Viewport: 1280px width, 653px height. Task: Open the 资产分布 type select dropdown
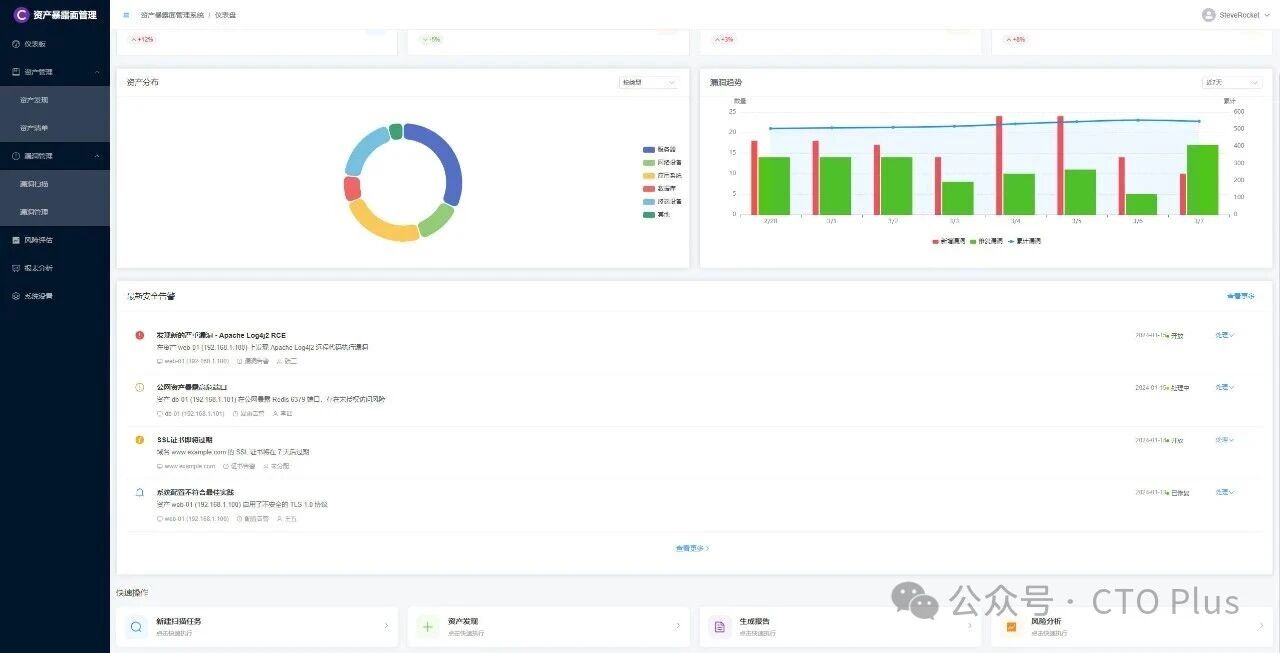(648, 82)
